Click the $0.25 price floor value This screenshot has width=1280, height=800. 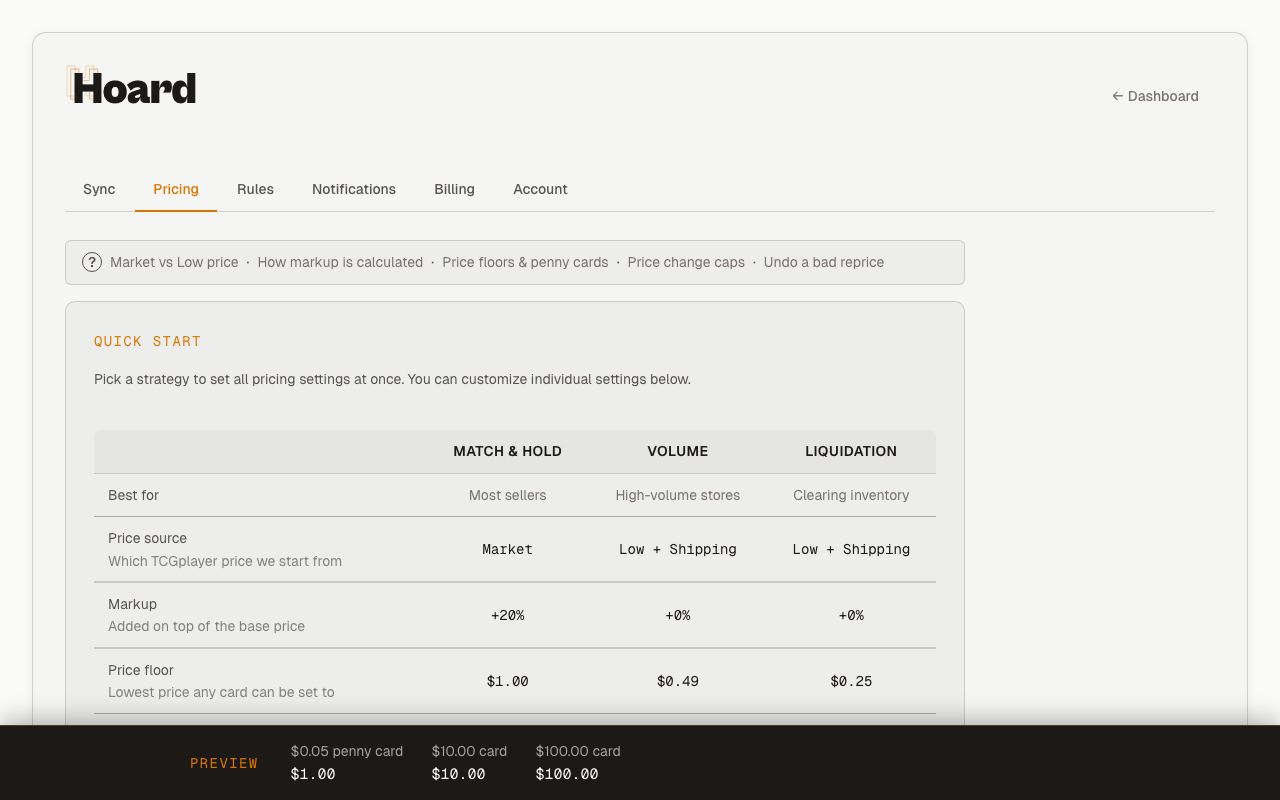pos(851,681)
